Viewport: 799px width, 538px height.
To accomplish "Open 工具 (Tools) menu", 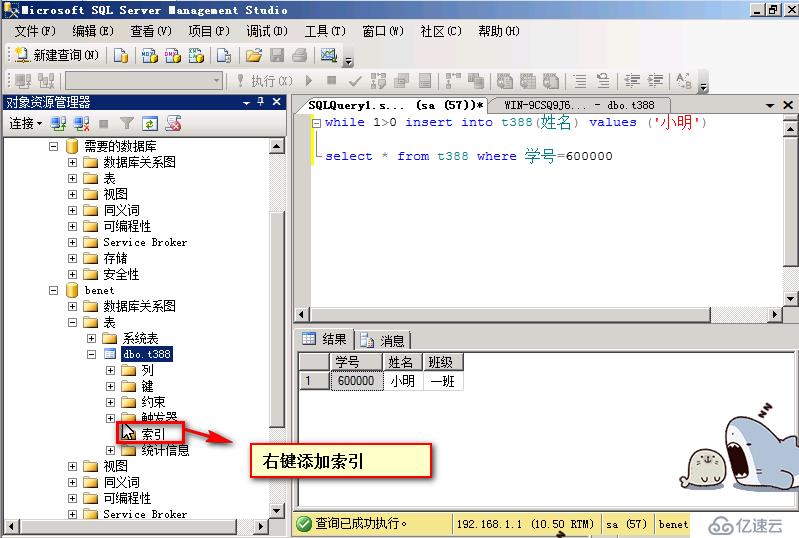I will point(325,31).
